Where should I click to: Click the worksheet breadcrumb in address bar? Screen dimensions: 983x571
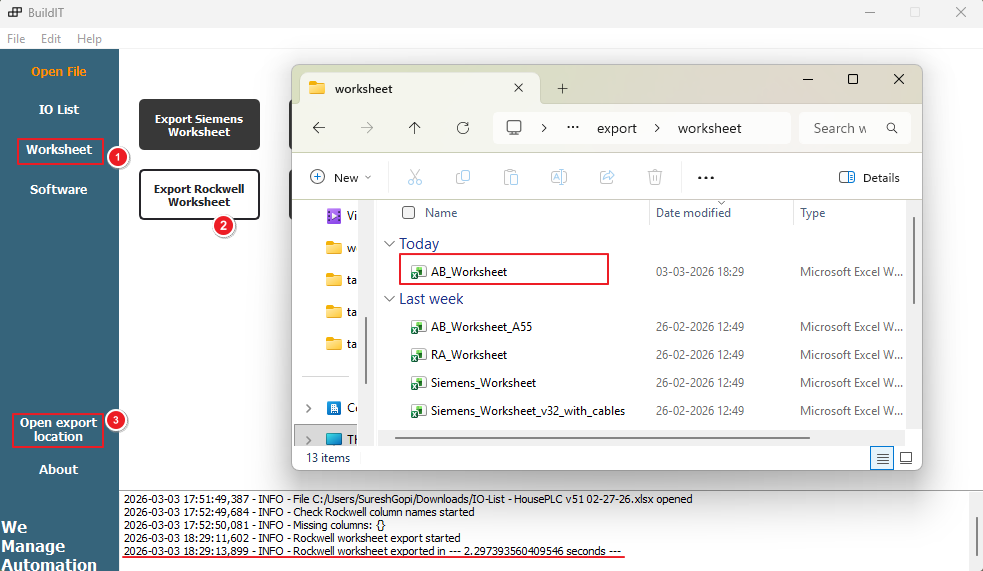pyautogui.click(x=709, y=128)
